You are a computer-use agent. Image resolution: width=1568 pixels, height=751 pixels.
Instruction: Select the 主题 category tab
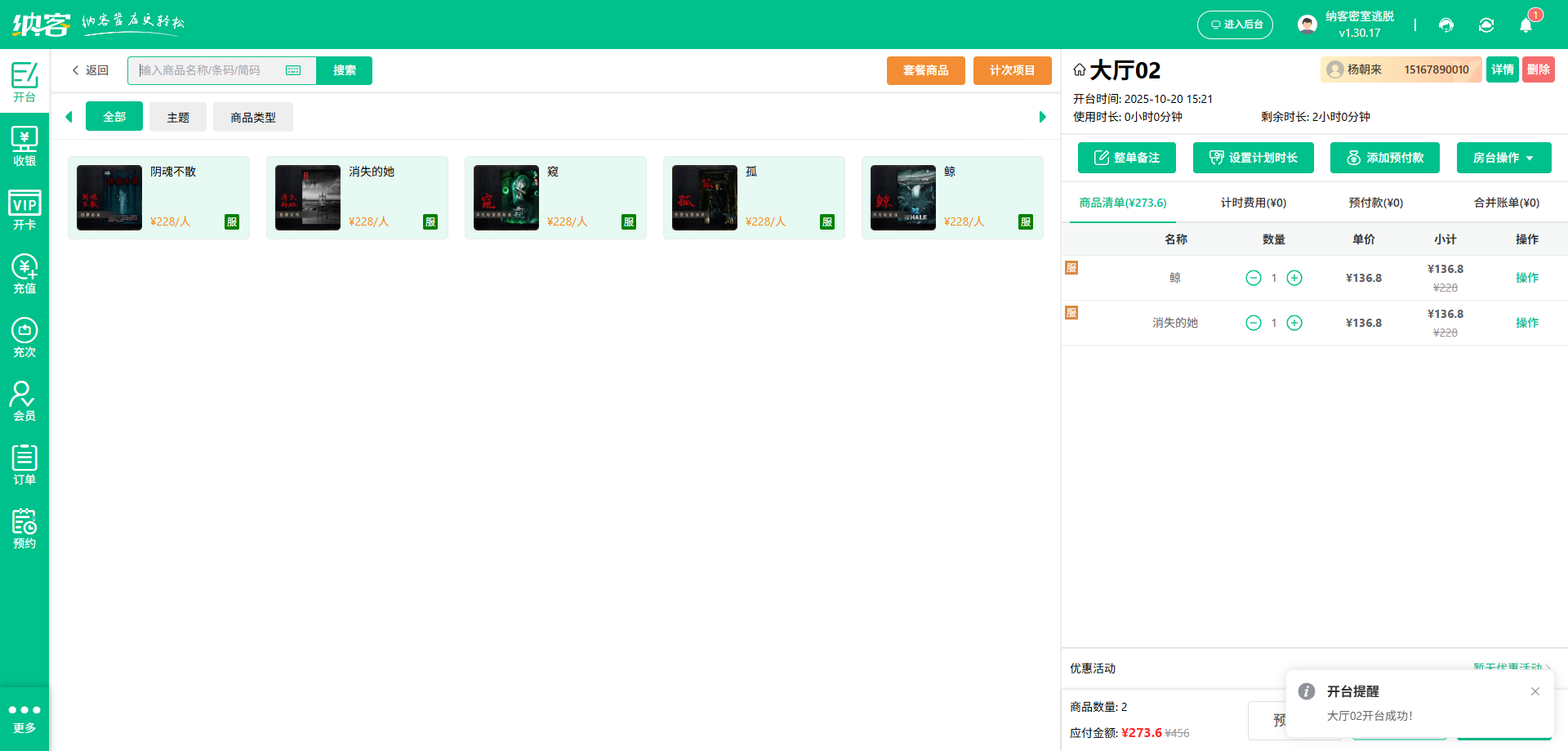pos(178,117)
